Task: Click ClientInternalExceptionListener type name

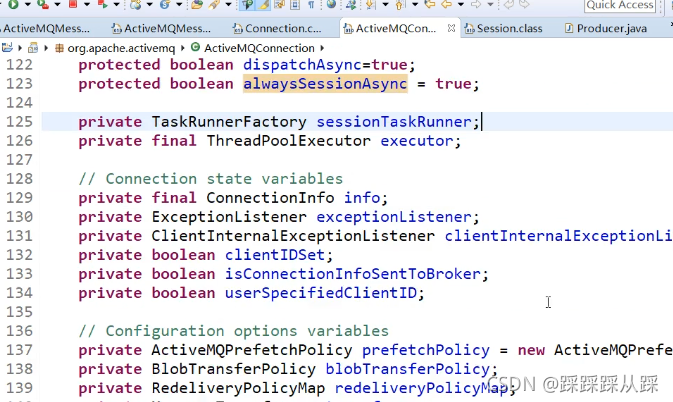Action: (293, 236)
